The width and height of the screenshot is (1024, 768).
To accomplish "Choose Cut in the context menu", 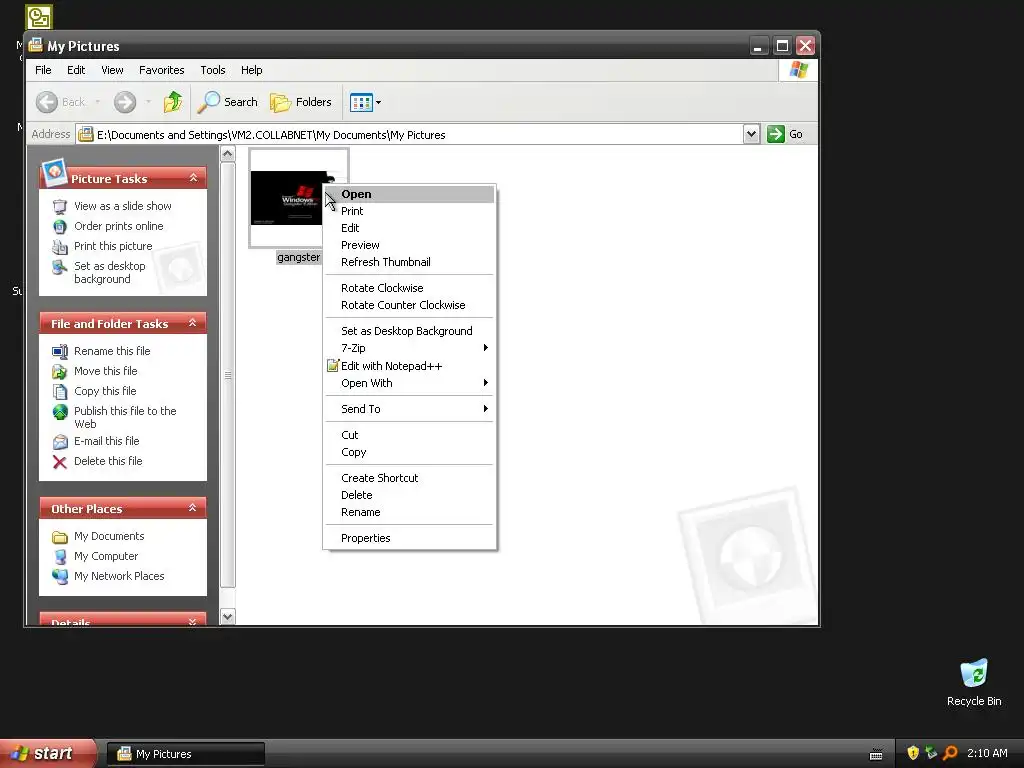I will [x=409, y=435].
